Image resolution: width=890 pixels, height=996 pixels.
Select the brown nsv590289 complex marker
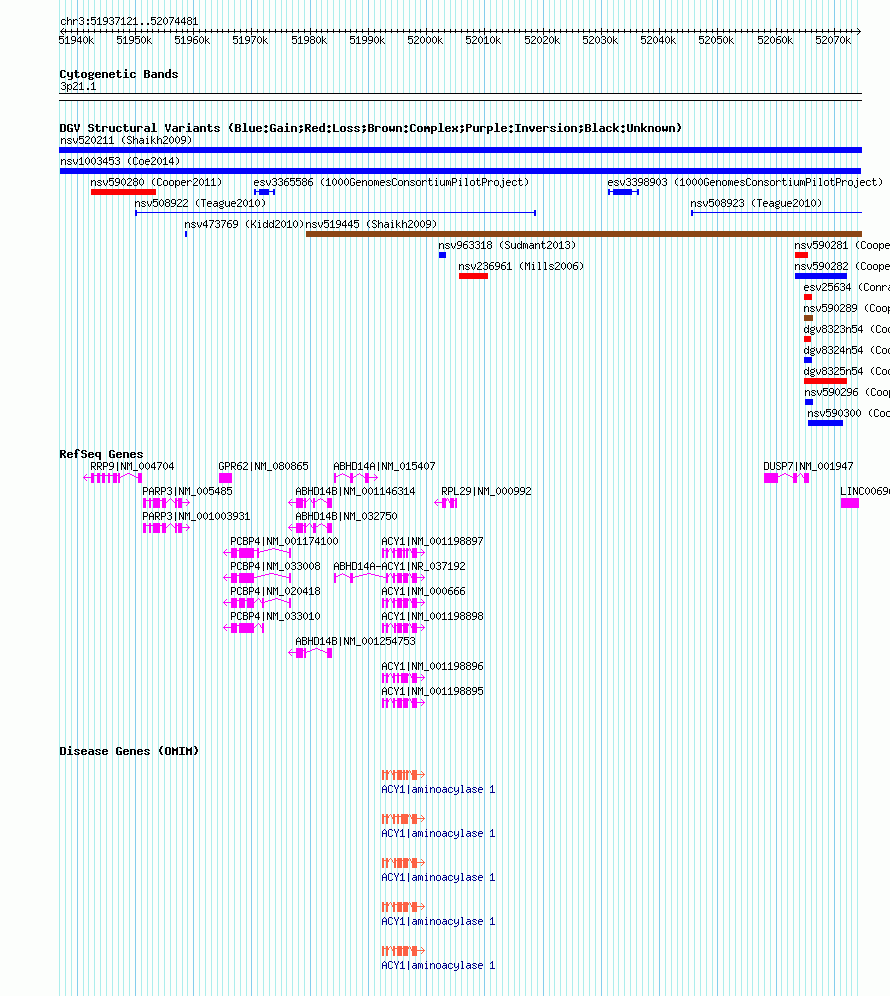tap(808, 318)
